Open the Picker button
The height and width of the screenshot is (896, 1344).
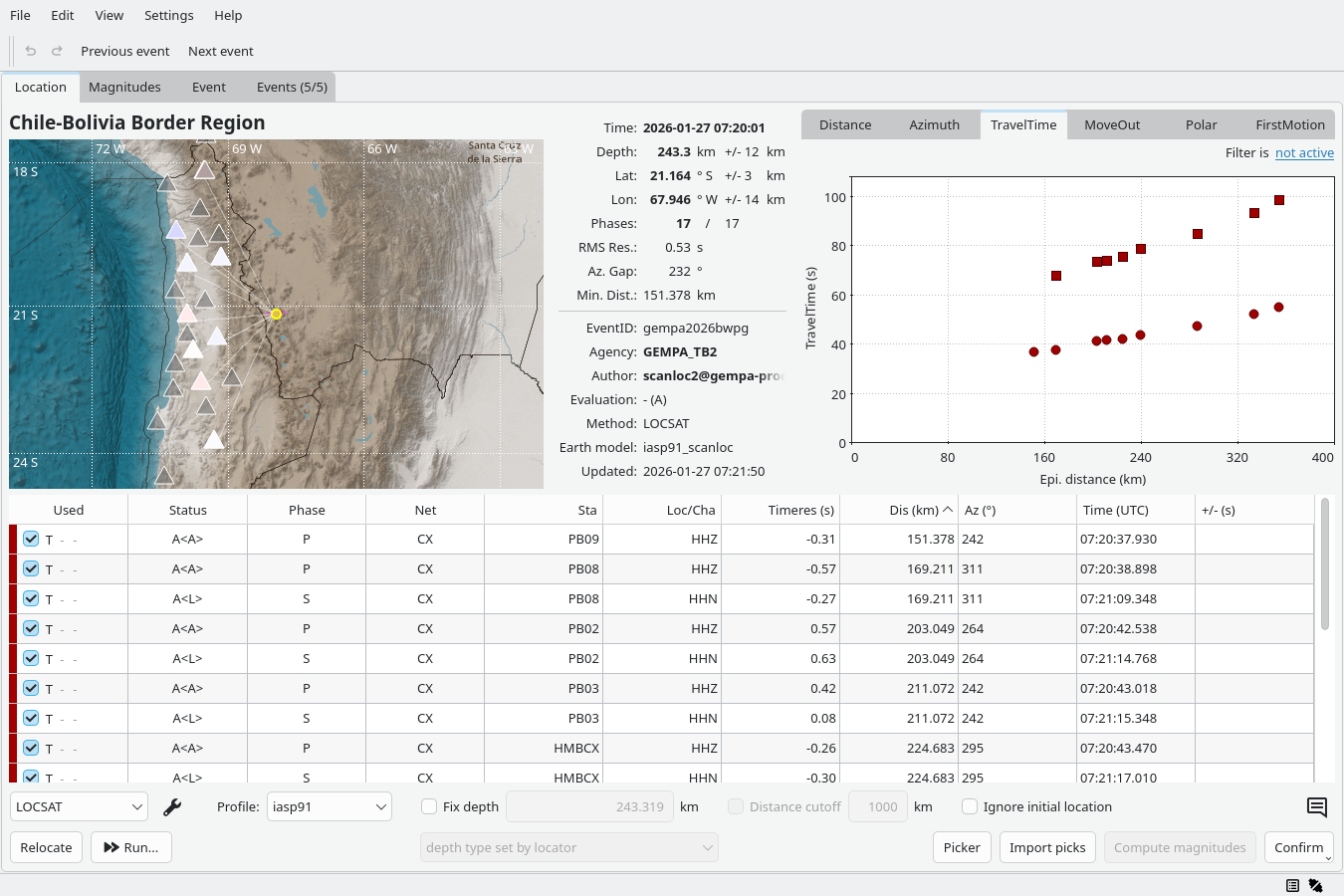(961, 847)
